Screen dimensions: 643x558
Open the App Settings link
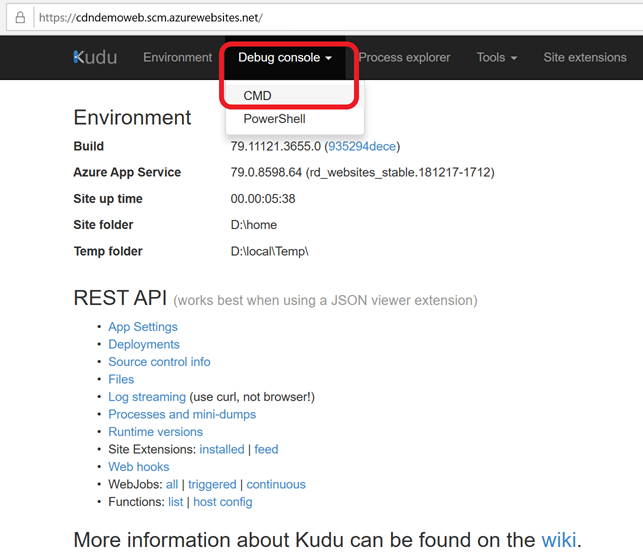tap(143, 327)
